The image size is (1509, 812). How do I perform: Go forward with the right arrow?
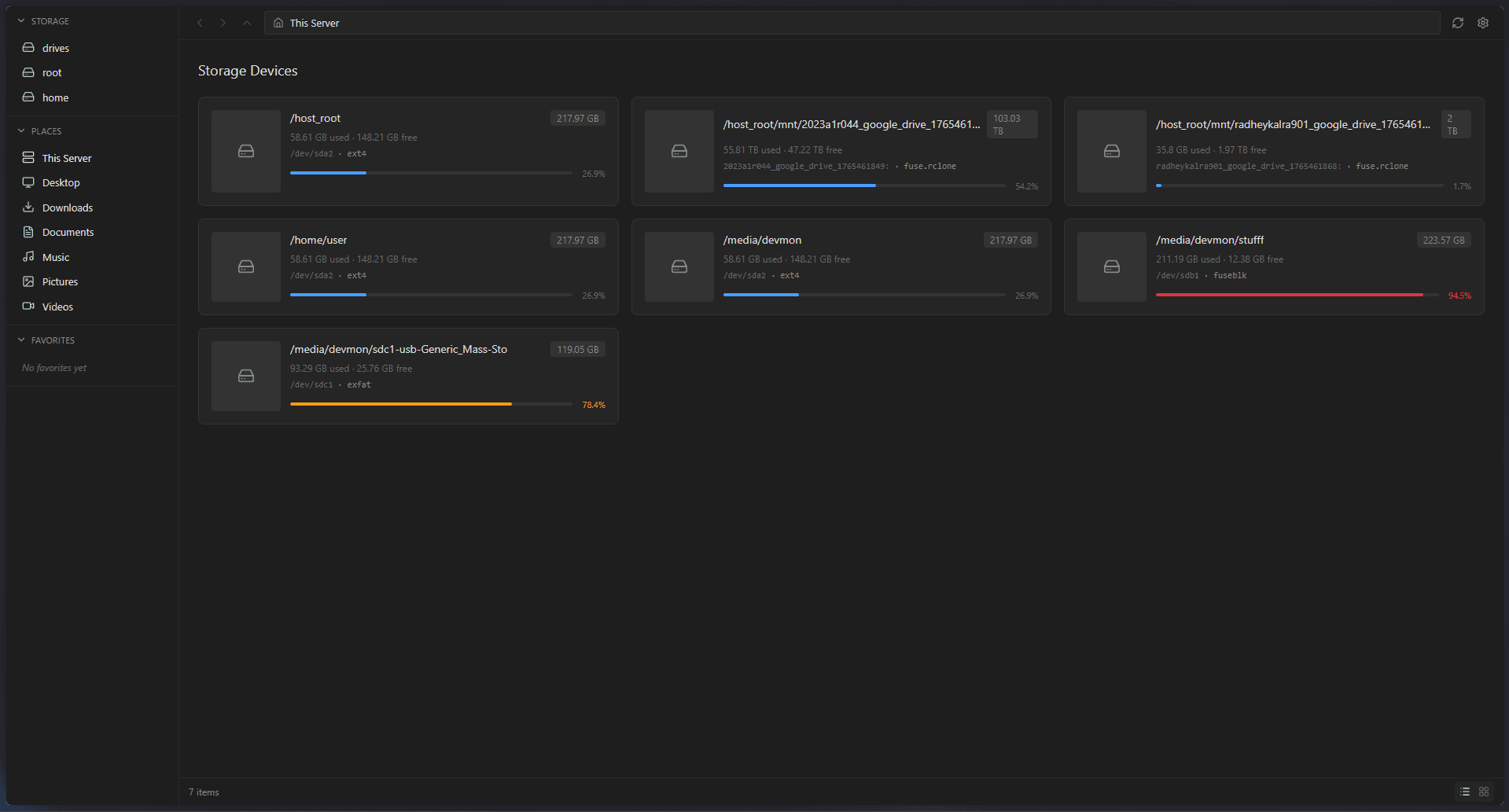[223, 23]
